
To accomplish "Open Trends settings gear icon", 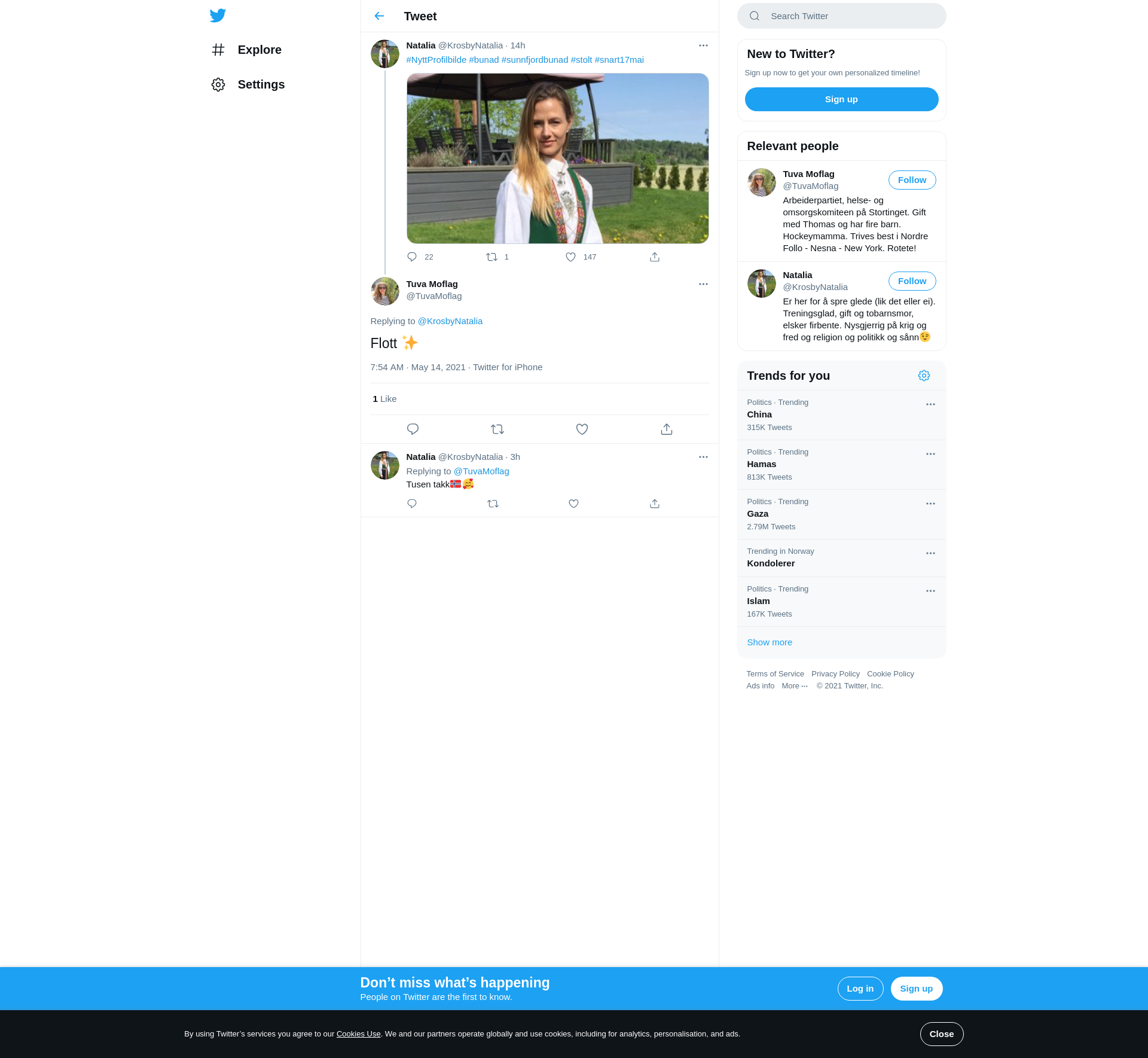I will (924, 376).
